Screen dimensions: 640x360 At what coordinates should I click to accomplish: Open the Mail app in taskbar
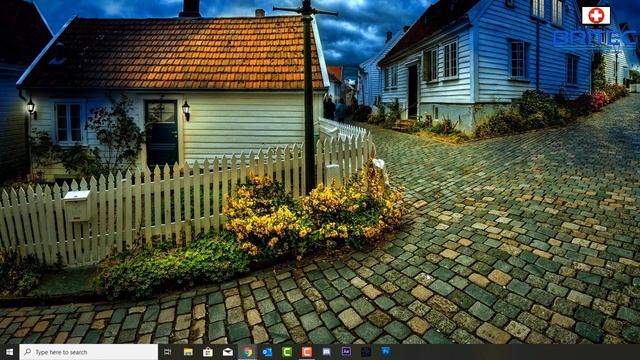point(227,352)
